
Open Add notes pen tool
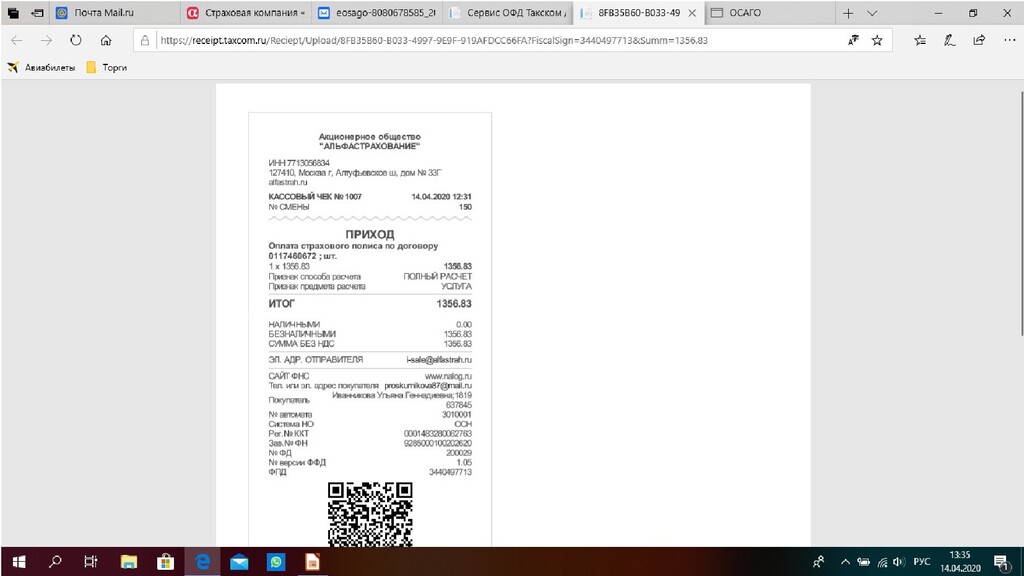click(950, 40)
